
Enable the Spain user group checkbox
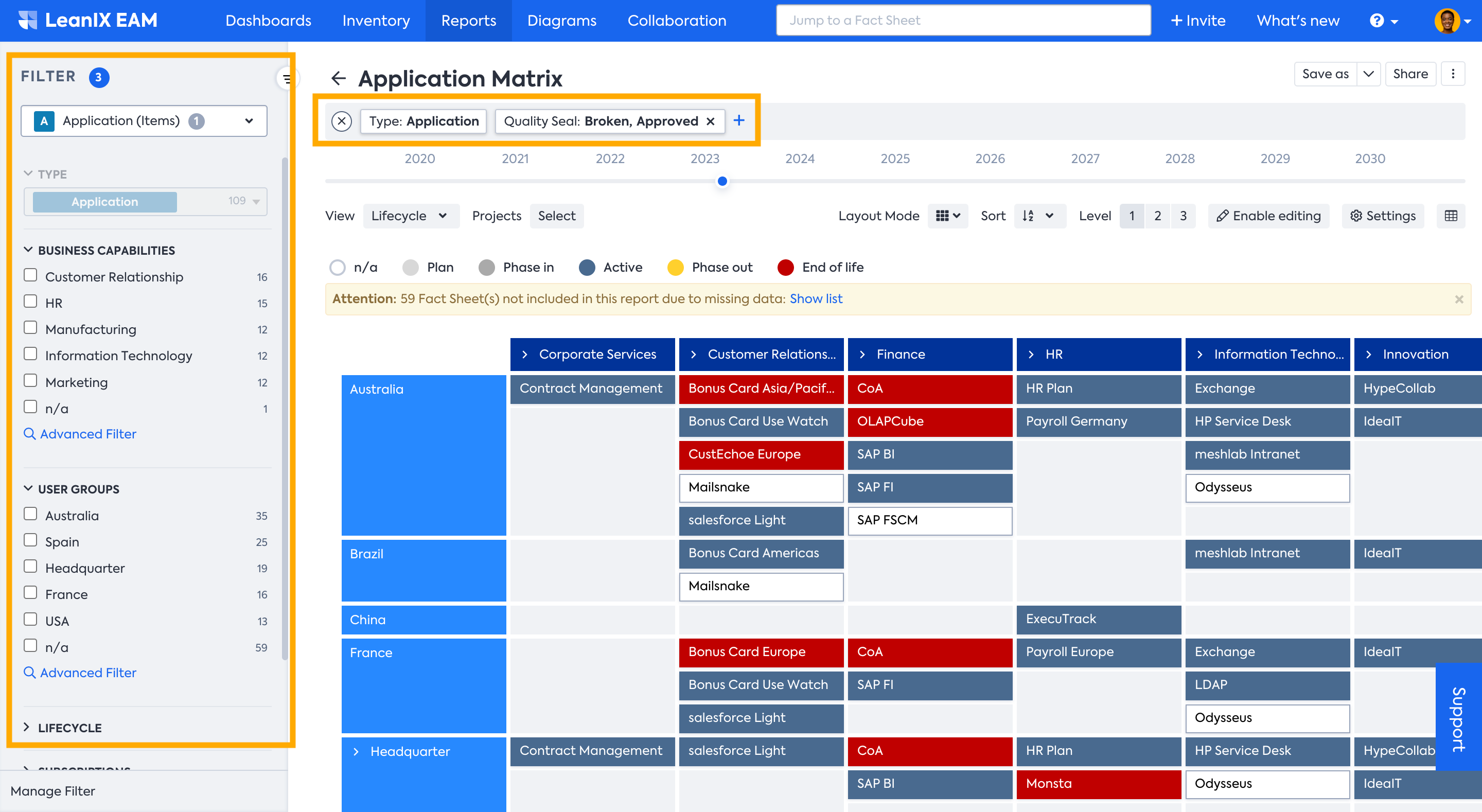(30, 540)
